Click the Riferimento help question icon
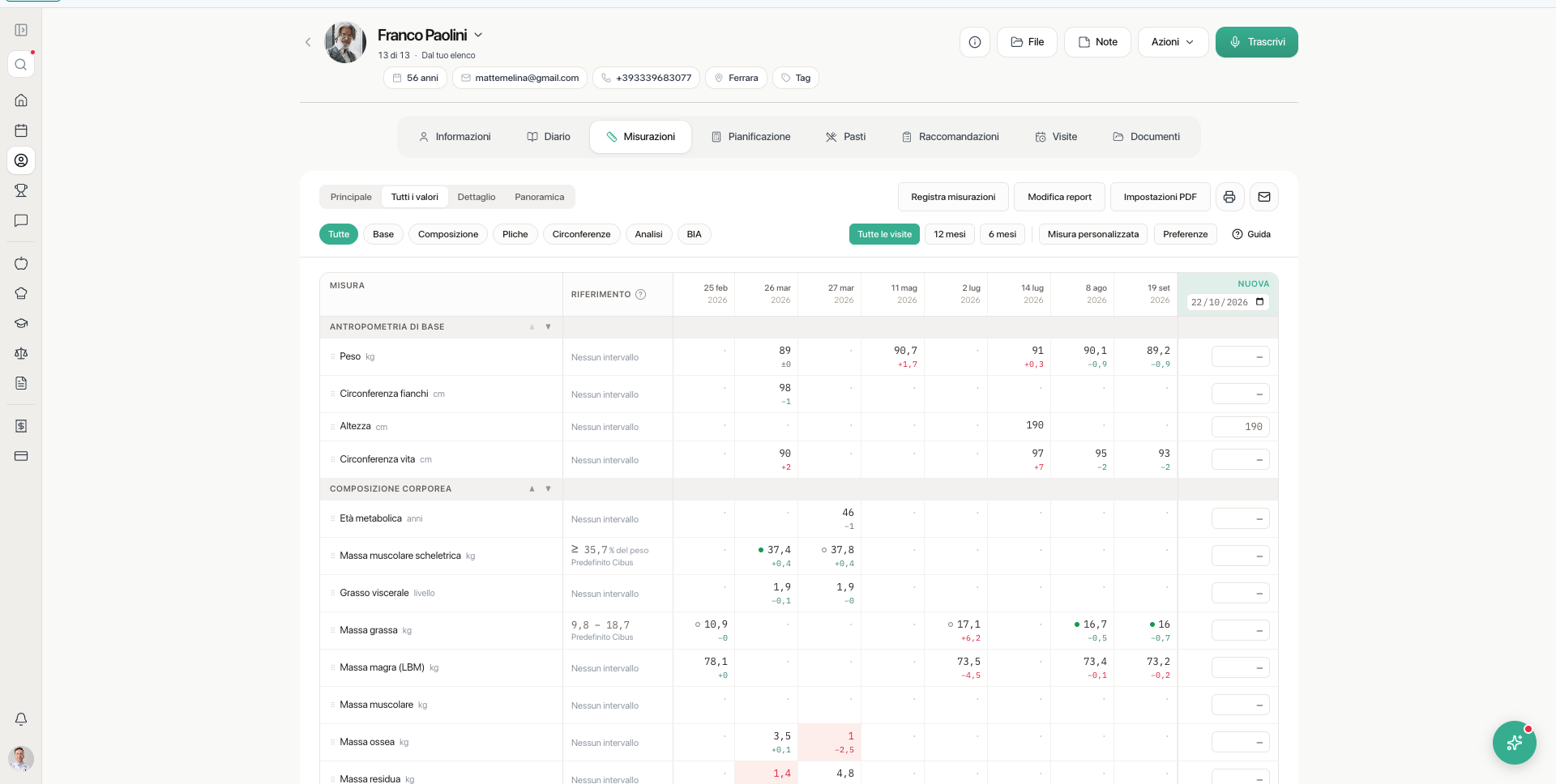The height and width of the screenshot is (784, 1556). point(641,294)
